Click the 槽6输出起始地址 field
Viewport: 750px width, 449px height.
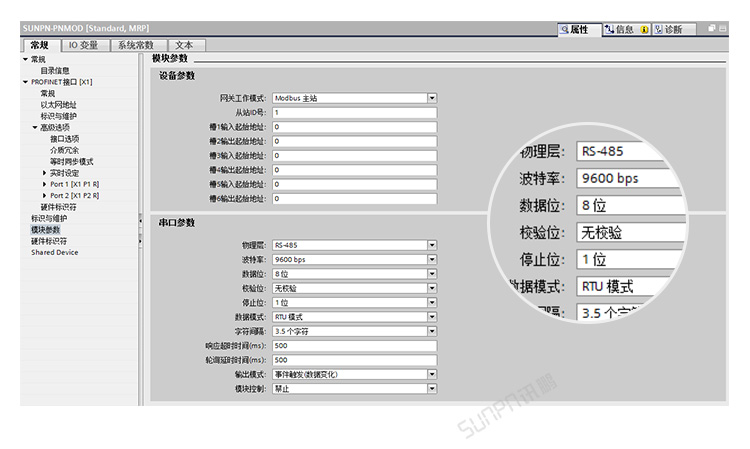354,198
